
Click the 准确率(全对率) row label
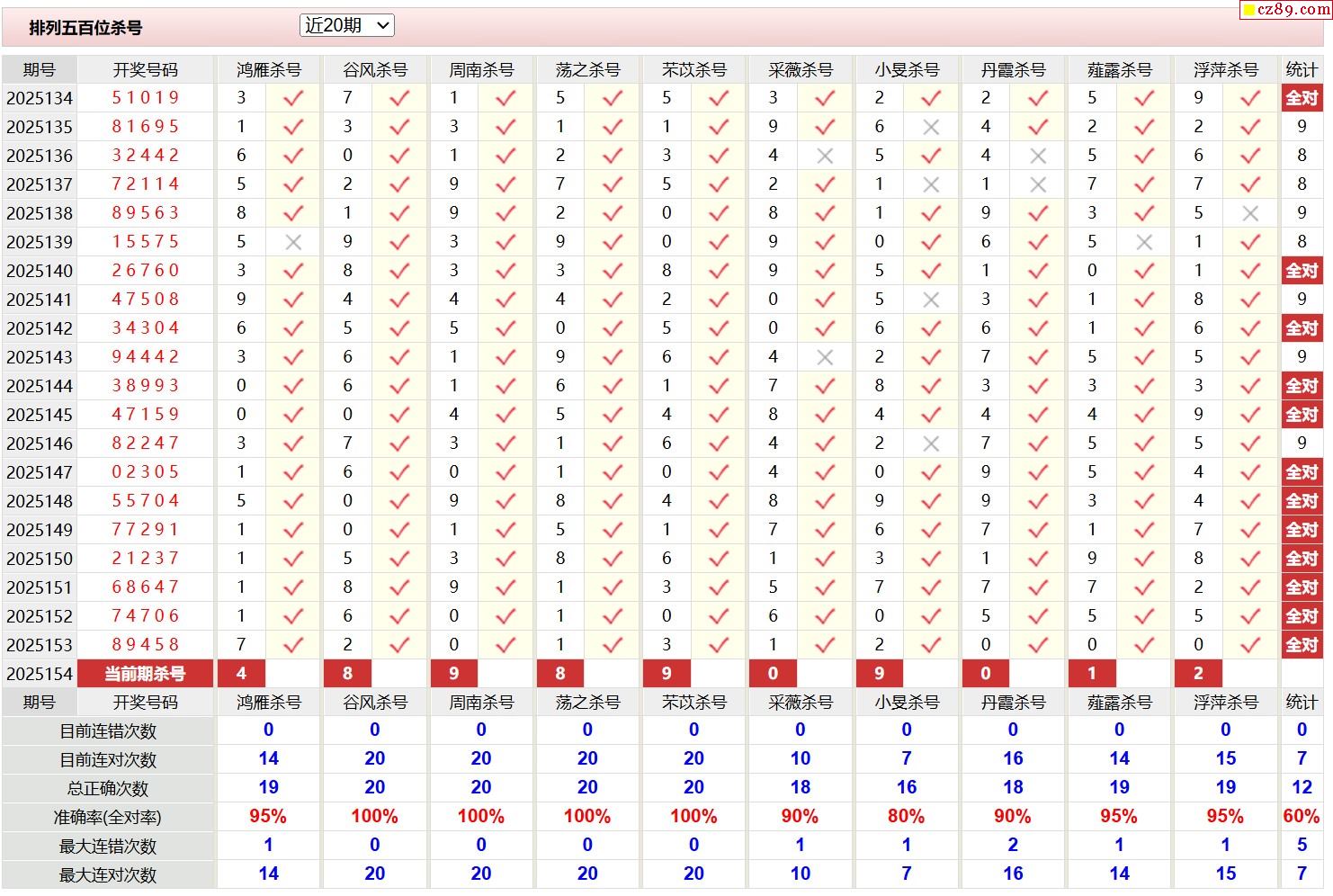tap(108, 818)
